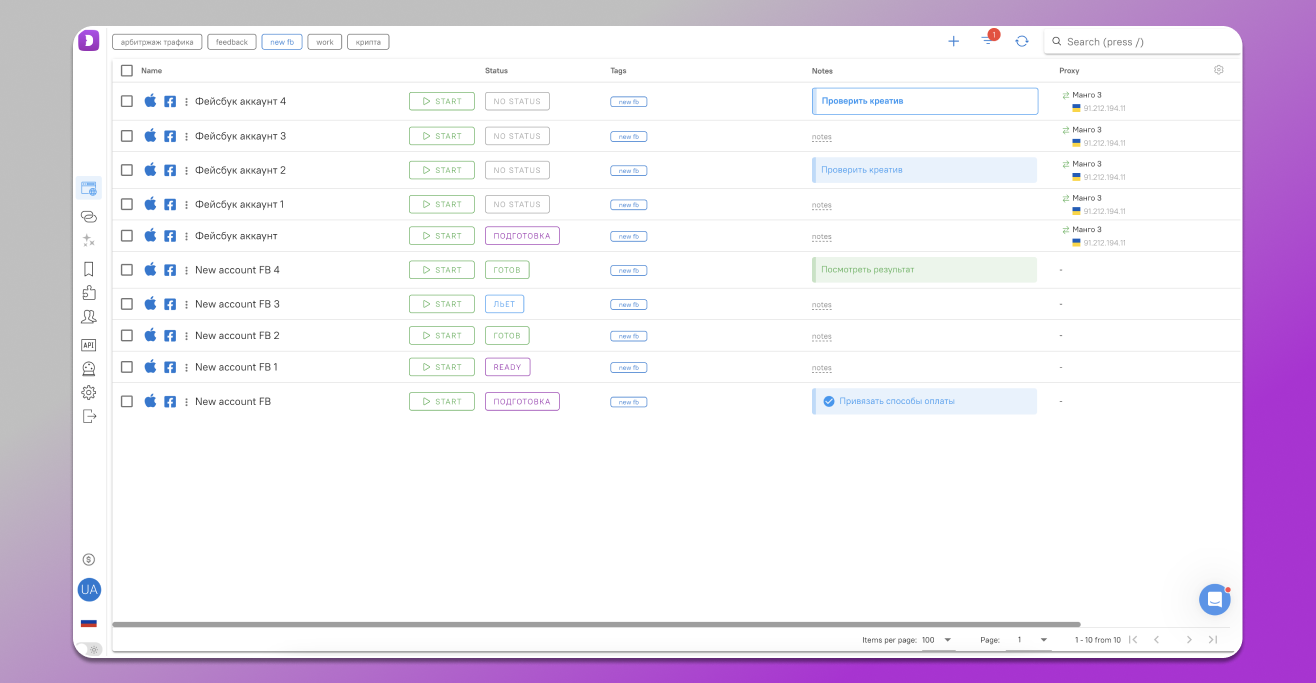Select the 'арбитраж трафика' tag filter
The image size is (1316, 683).
point(157,42)
